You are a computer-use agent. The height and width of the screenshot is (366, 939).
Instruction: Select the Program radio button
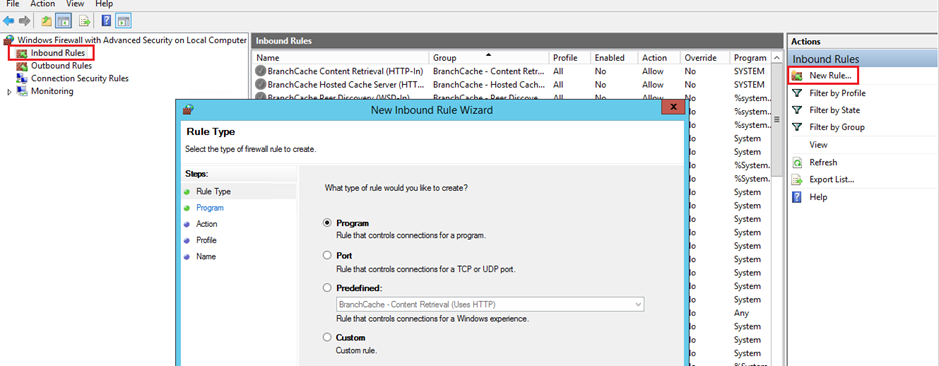click(327, 222)
